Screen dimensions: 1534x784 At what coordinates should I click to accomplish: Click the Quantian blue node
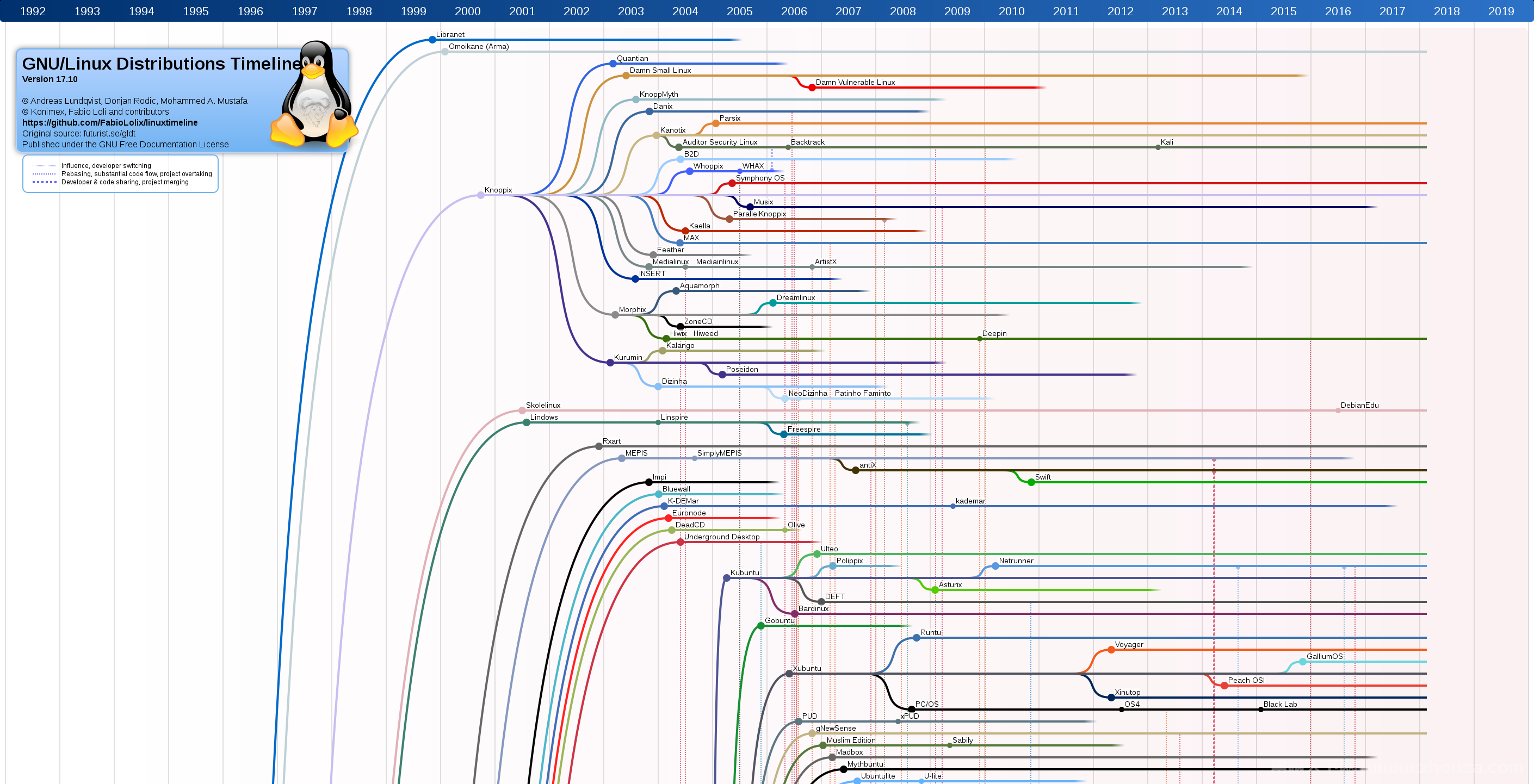click(613, 64)
